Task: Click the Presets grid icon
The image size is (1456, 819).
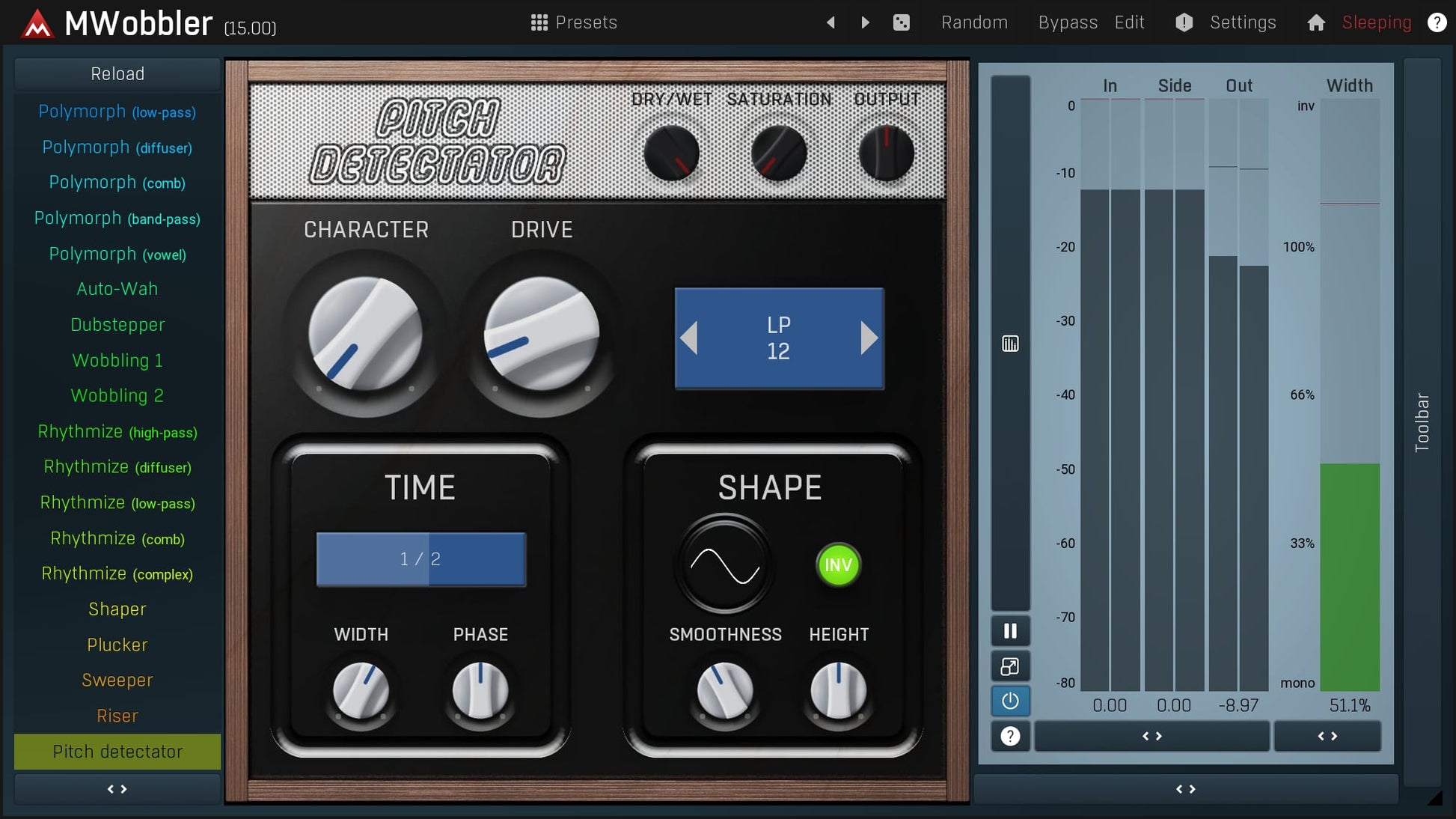Action: [x=539, y=22]
